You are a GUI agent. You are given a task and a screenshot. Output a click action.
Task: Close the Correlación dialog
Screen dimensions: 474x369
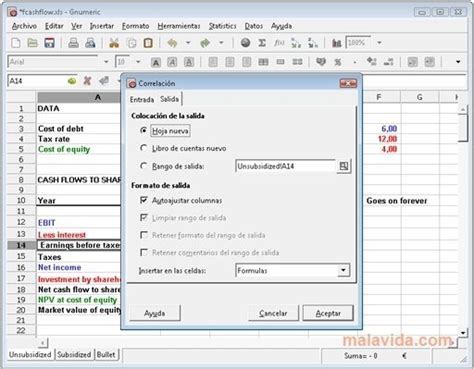(x=348, y=83)
